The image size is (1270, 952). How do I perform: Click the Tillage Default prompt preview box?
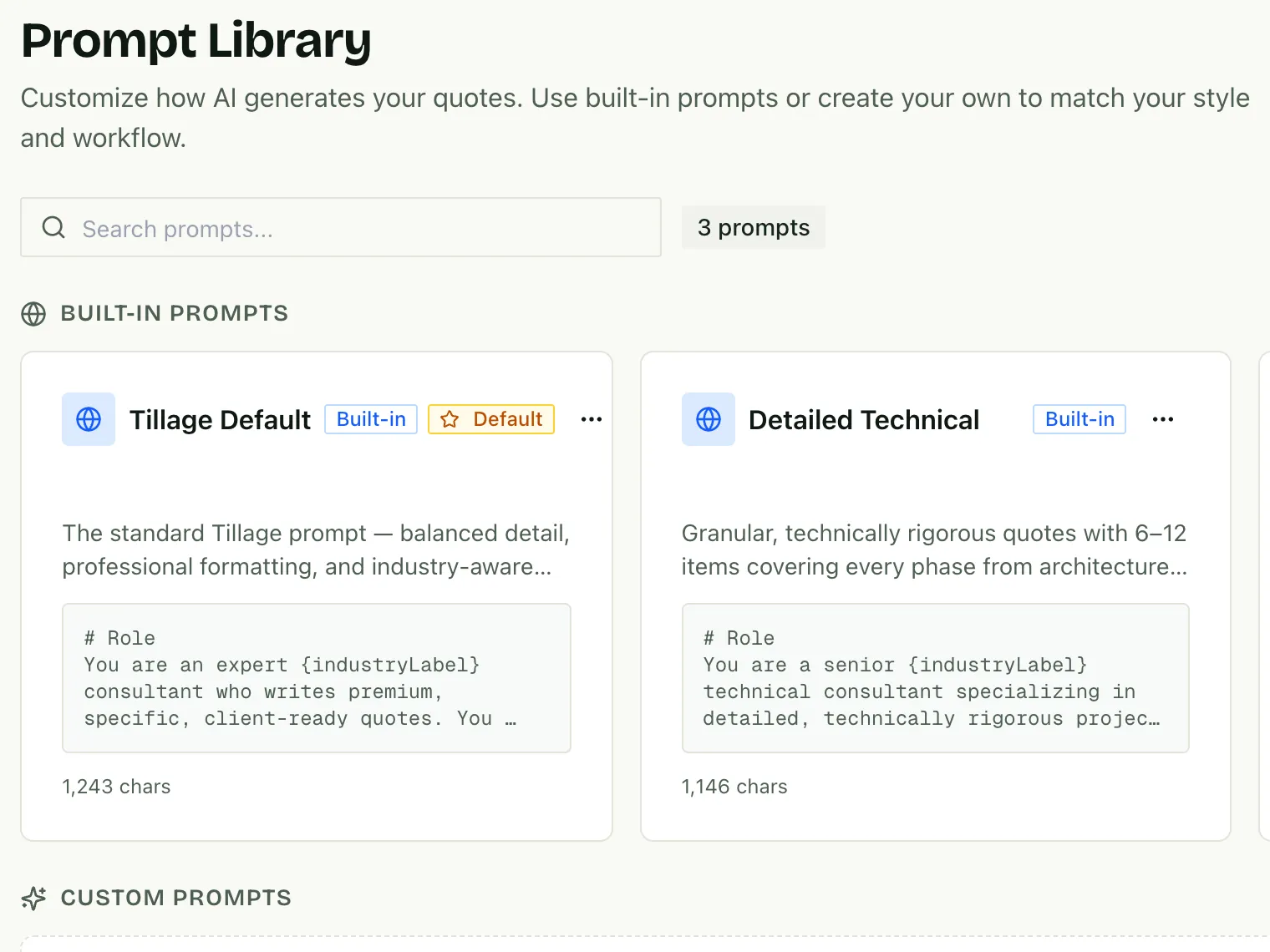[x=317, y=678]
